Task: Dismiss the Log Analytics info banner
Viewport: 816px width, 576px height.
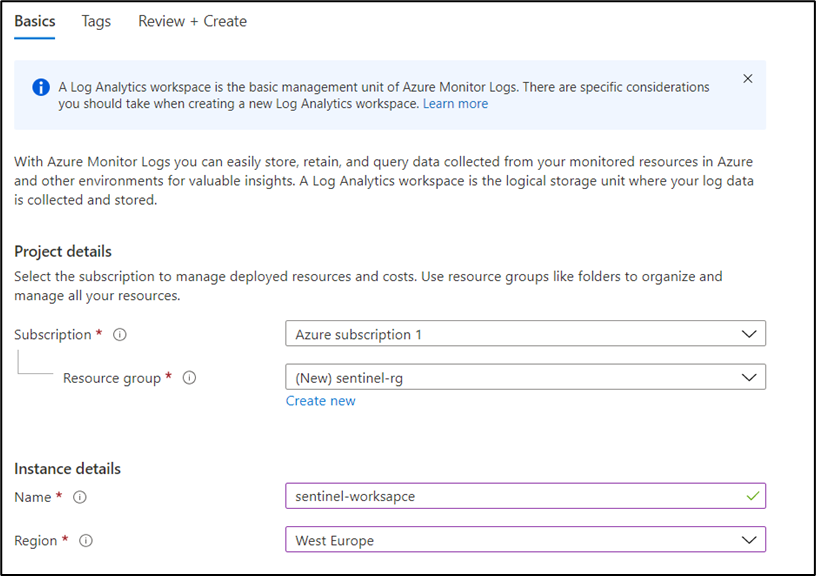Action: click(748, 79)
